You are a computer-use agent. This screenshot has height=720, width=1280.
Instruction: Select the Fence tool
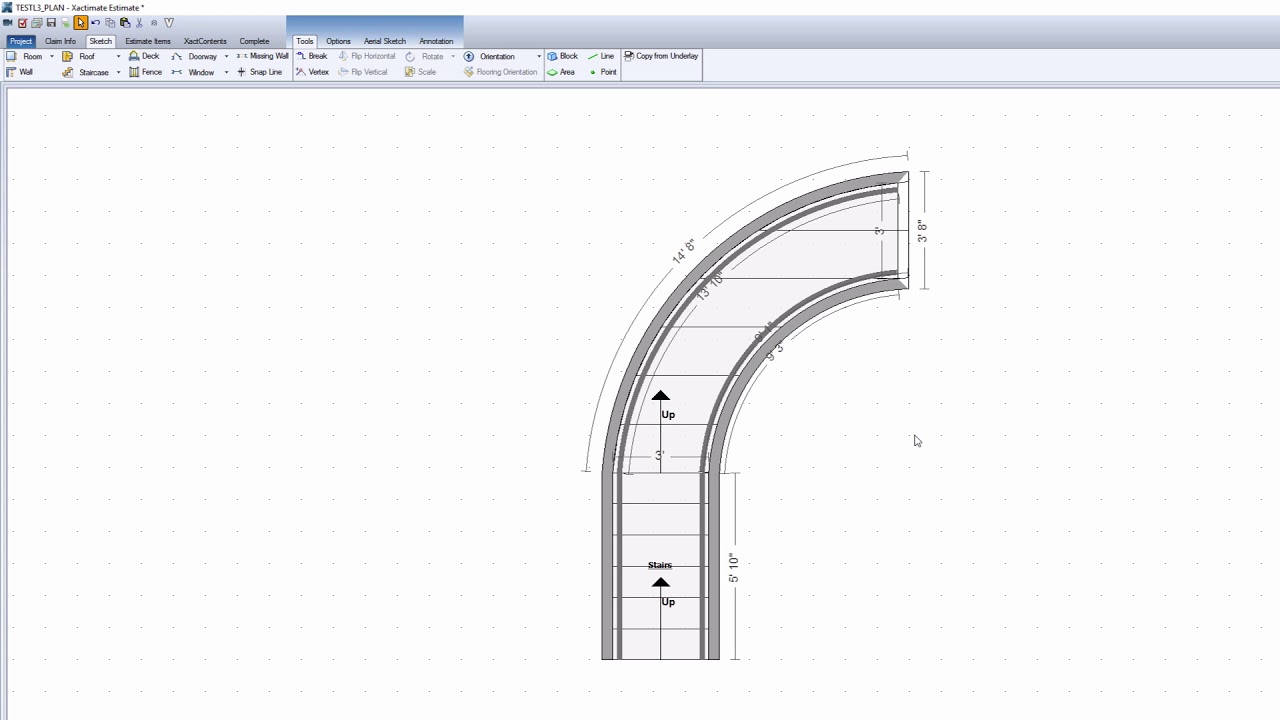click(x=145, y=72)
